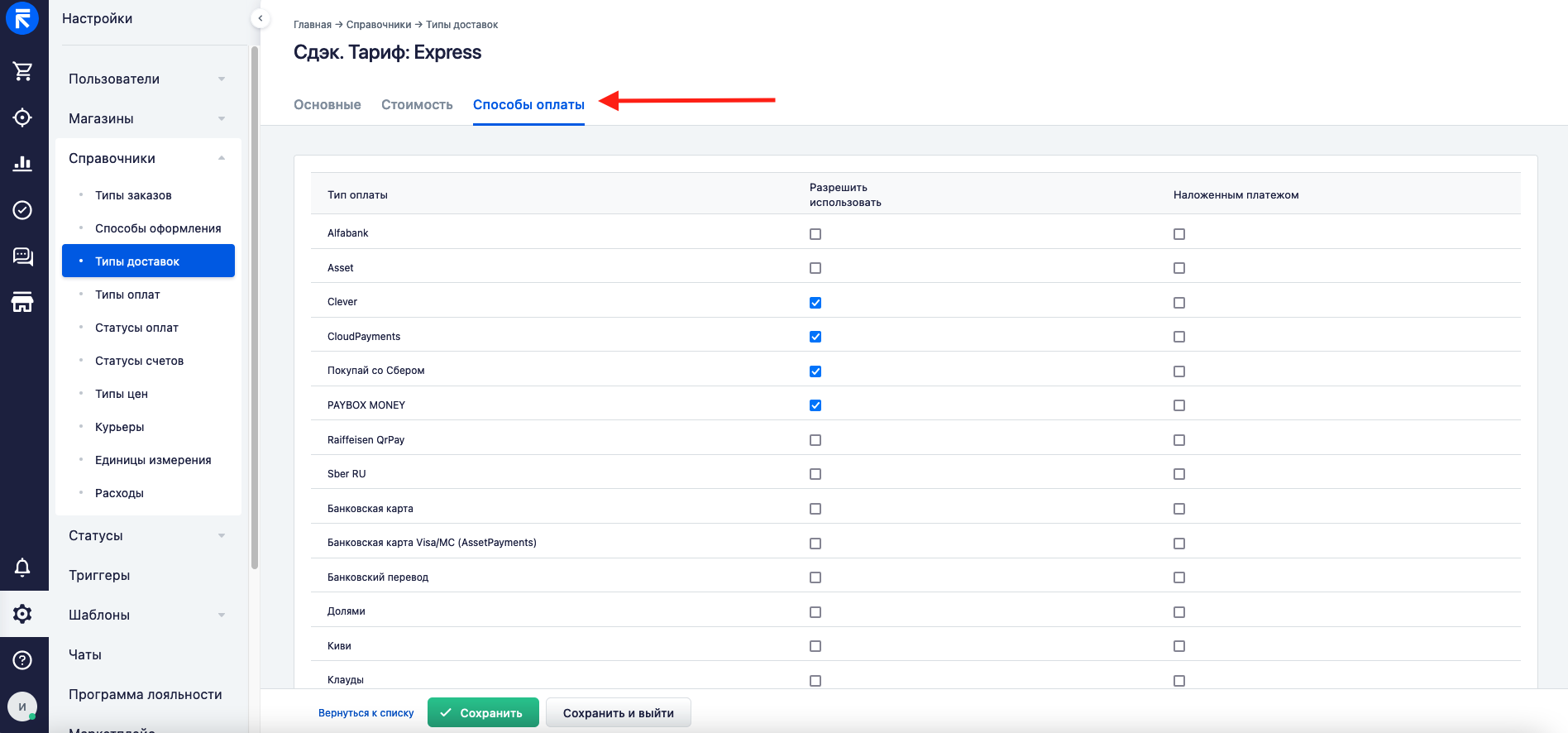Uncheck Clever allow-use checkbox
The height and width of the screenshot is (733, 1568).
tap(815, 303)
